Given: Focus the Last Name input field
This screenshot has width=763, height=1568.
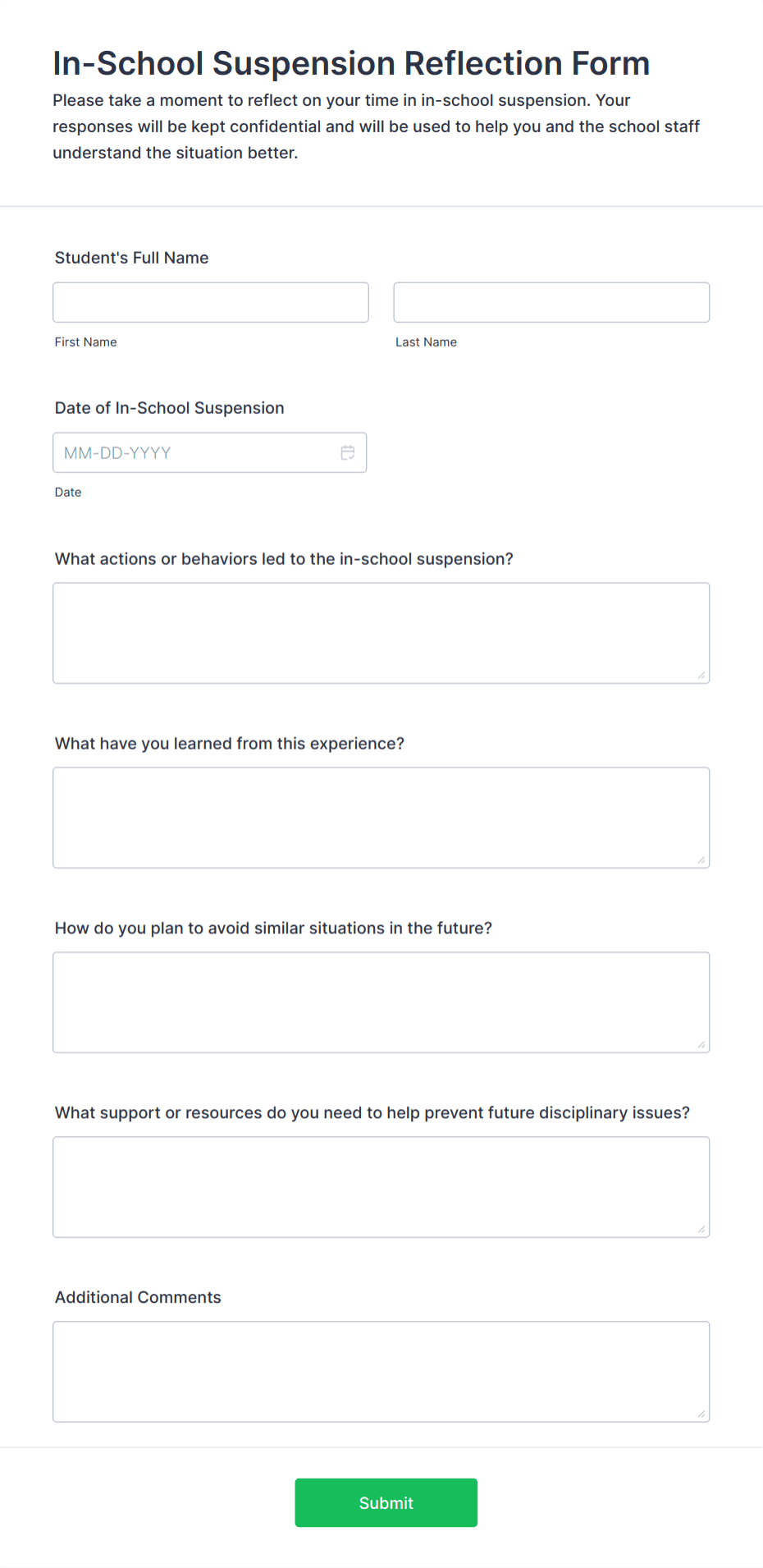Looking at the screenshot, I should coord(551,302).
